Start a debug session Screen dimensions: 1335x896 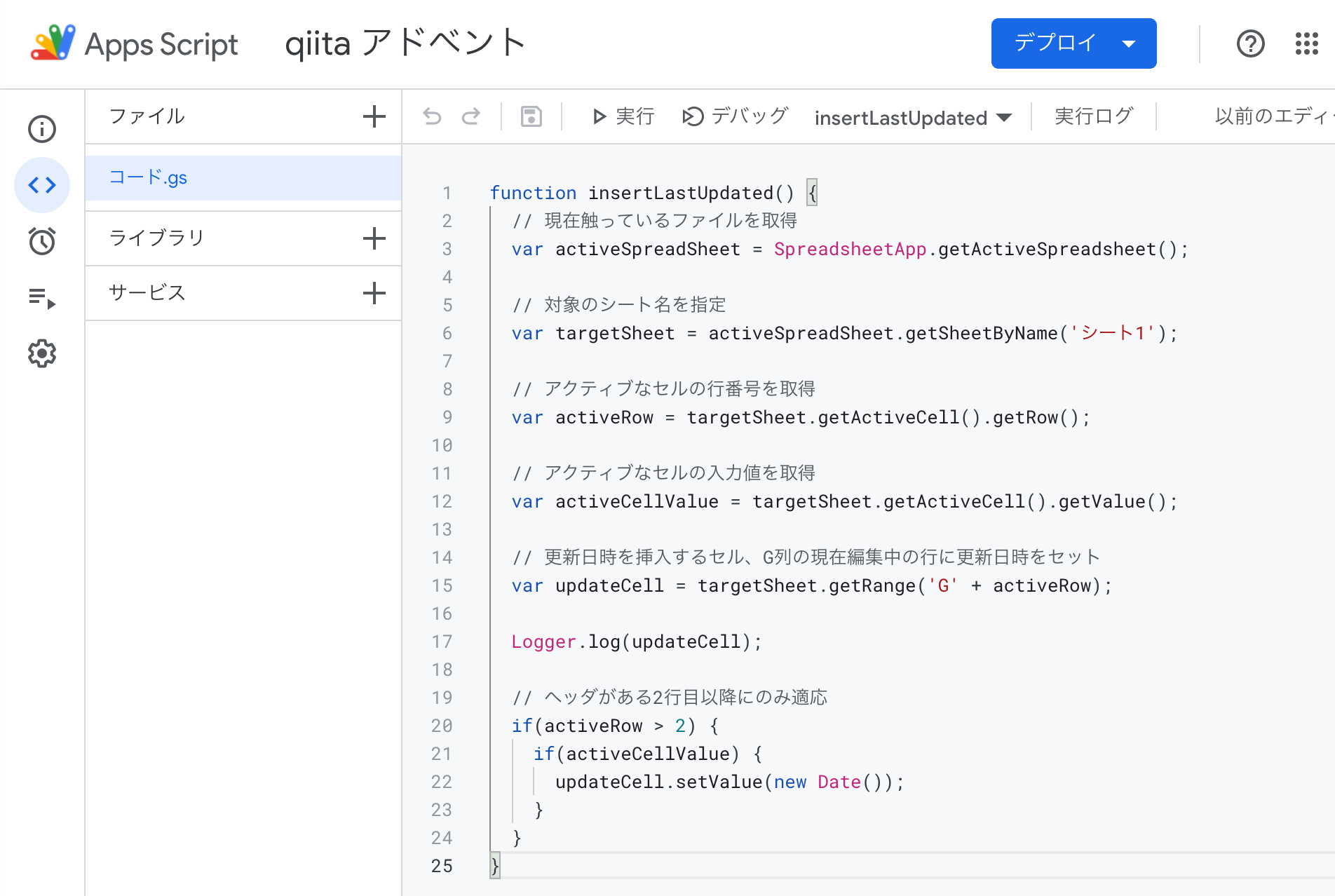(733, 116)
